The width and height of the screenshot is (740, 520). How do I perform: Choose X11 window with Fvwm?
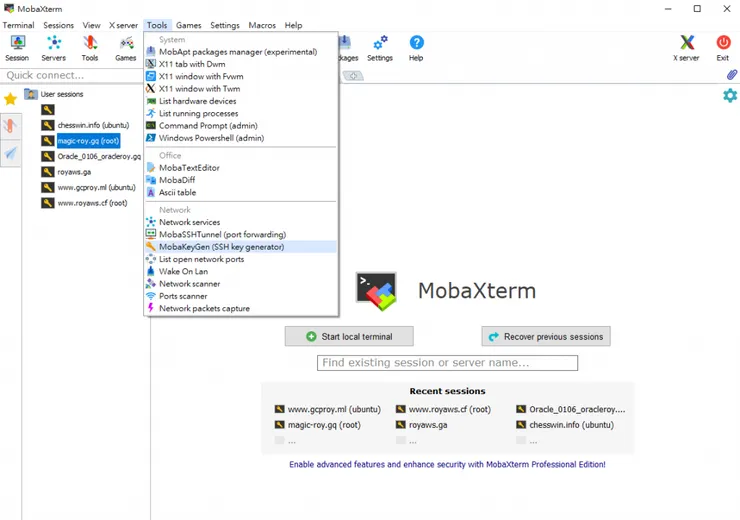click(241, 76)
